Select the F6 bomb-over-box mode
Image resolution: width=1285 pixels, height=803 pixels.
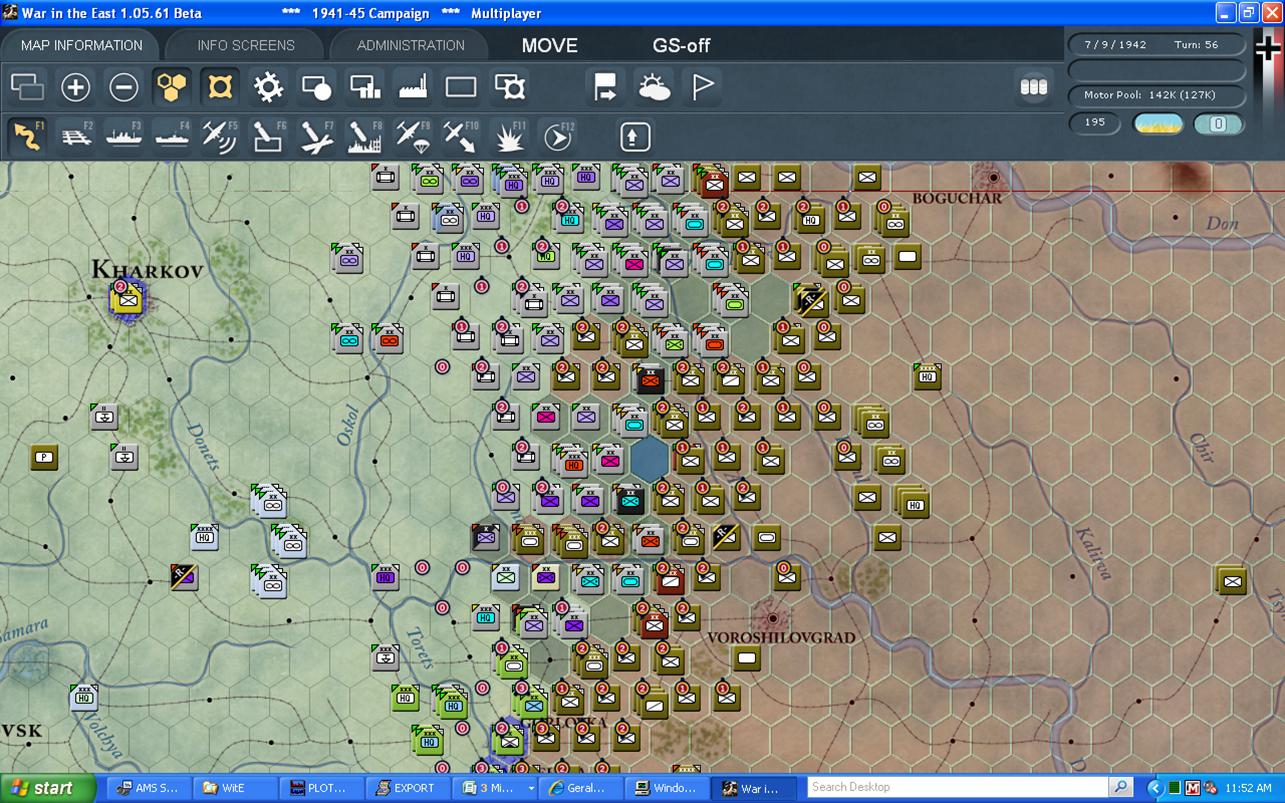coord(268,136)
